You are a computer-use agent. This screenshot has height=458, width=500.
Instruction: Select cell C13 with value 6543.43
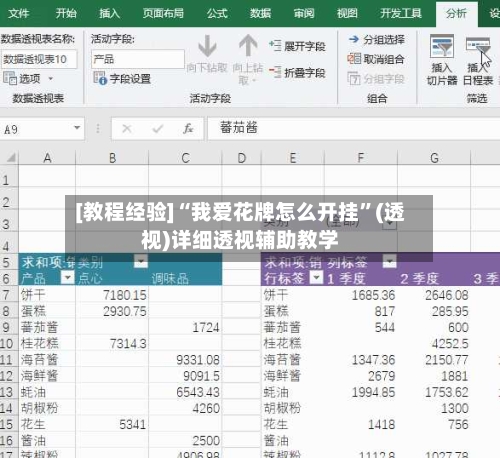pyautogui.click(x=185, y=392)
